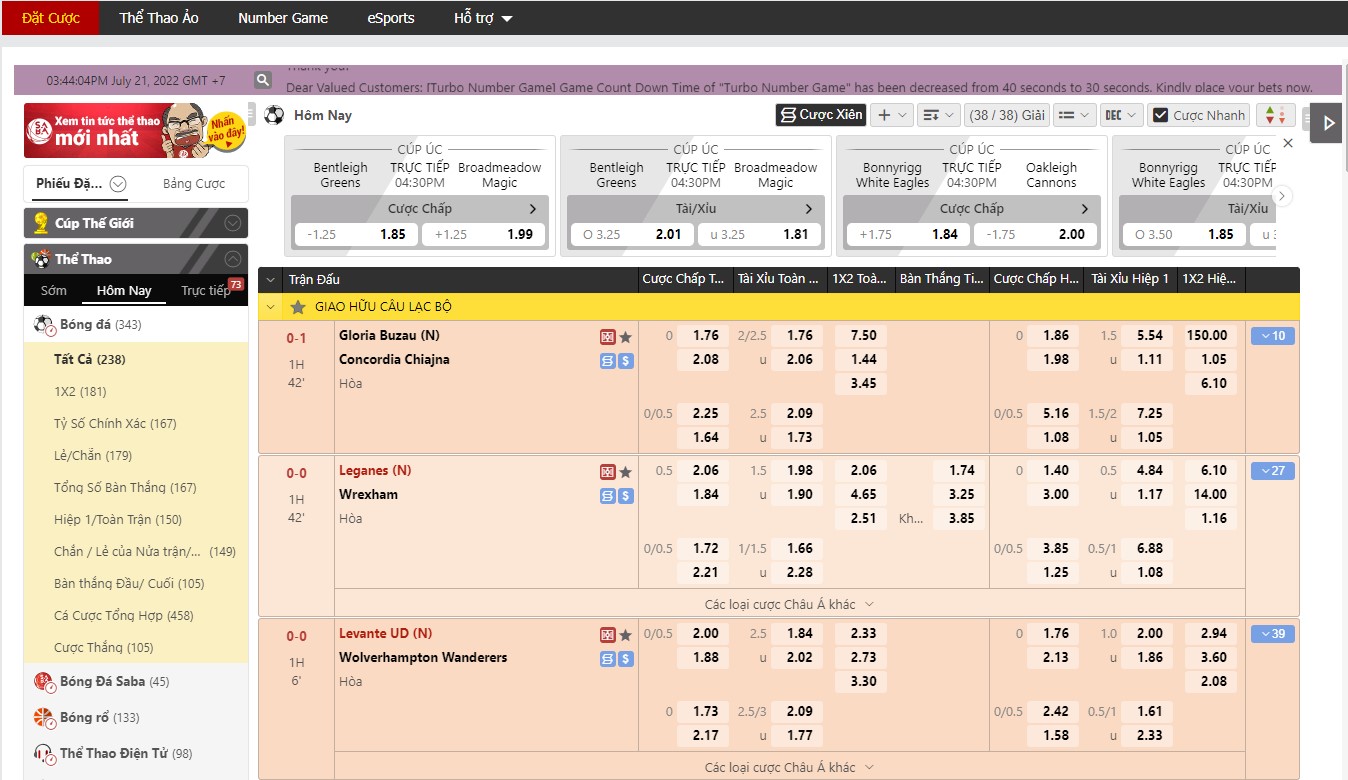Collapse the GIAO HỮU CÂU LẠC BỘ league group
The image size is (1348, 780).
click(x=271, y=307)
